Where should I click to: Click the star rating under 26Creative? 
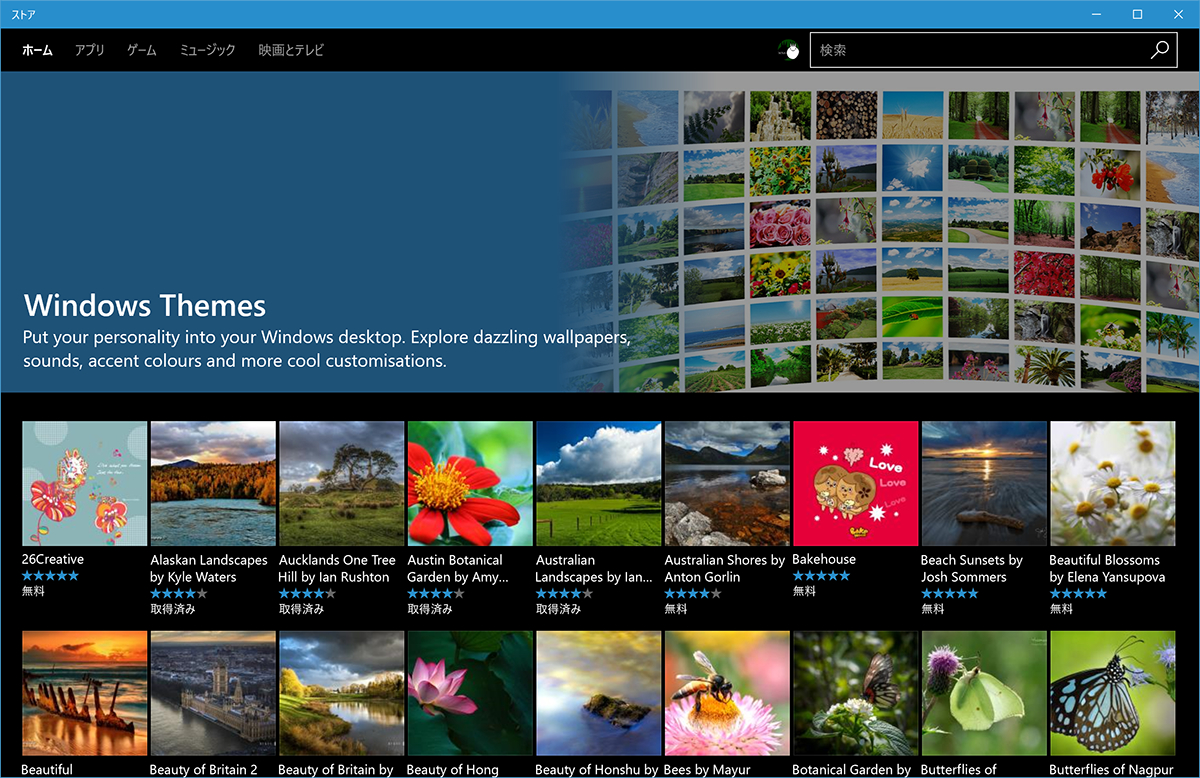[x=50, y=576]
